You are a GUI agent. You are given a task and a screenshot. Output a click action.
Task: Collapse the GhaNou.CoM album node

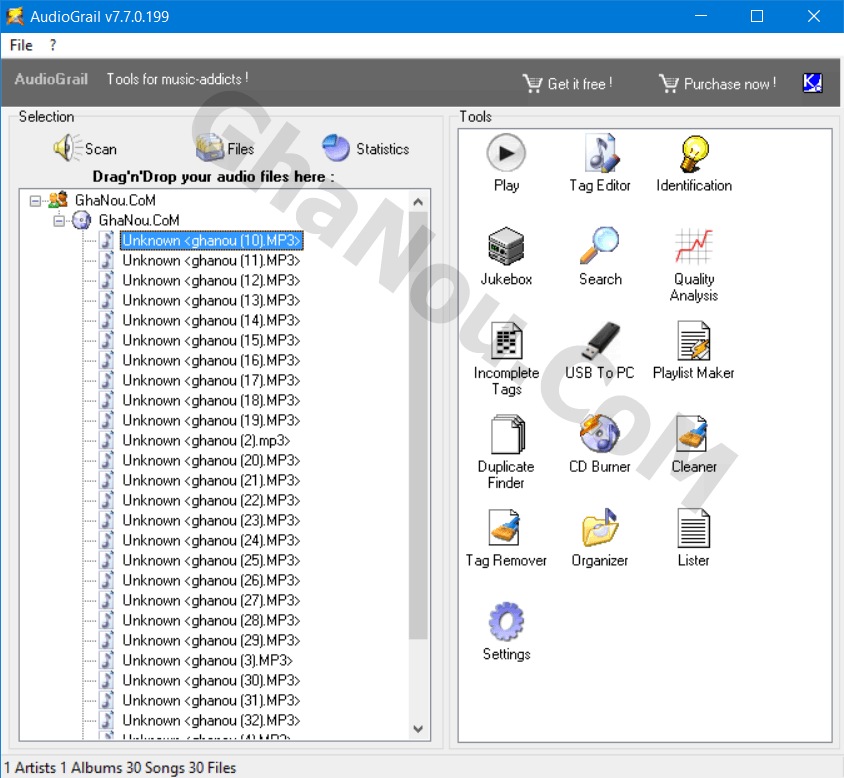(59, 221)
